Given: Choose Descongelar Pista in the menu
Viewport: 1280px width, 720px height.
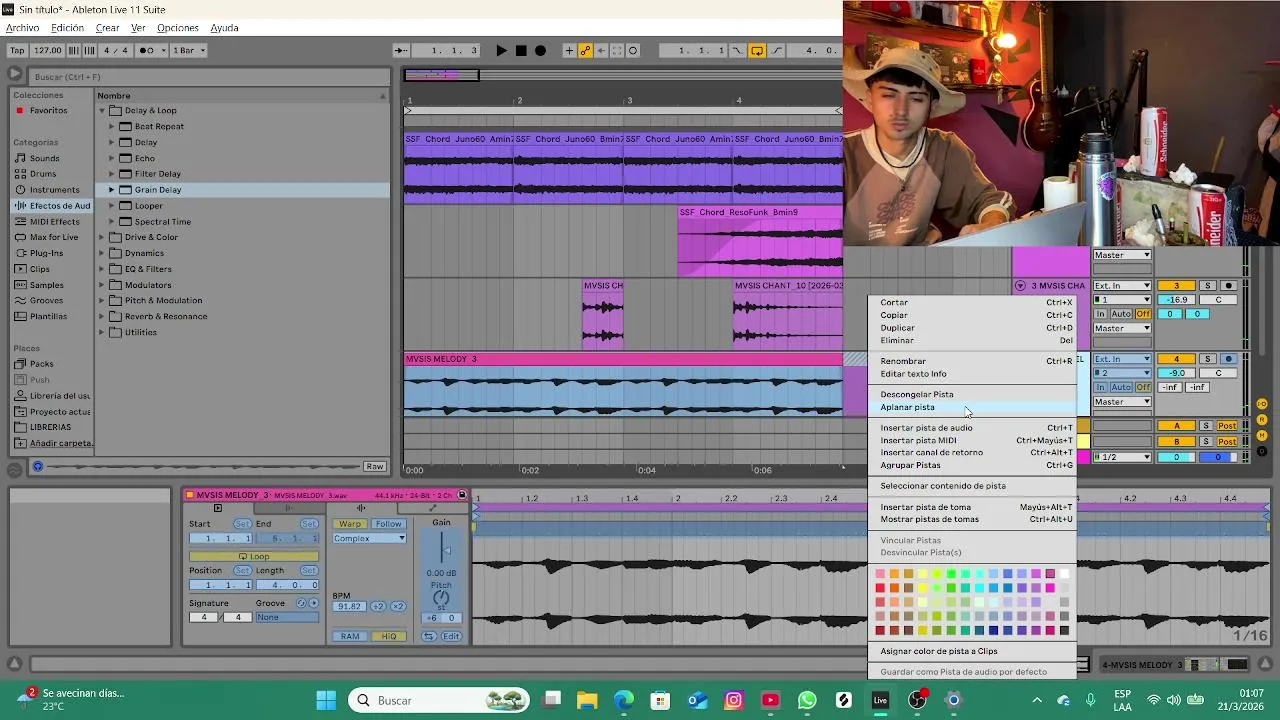Looking at the screenshot, I should pyautogui.click(x=971, y=394).
